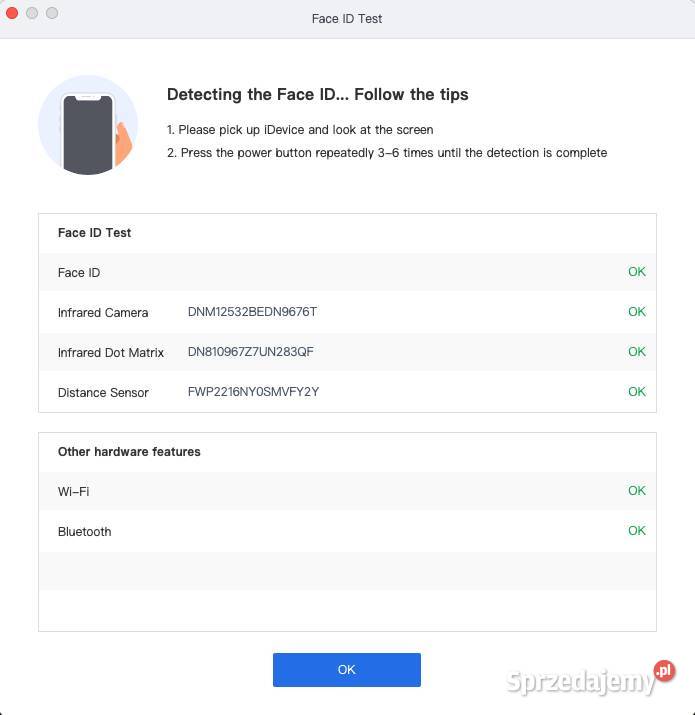Select the Face ID result row
Viewport: 695px width, 715px height.
tap(346, 272)
